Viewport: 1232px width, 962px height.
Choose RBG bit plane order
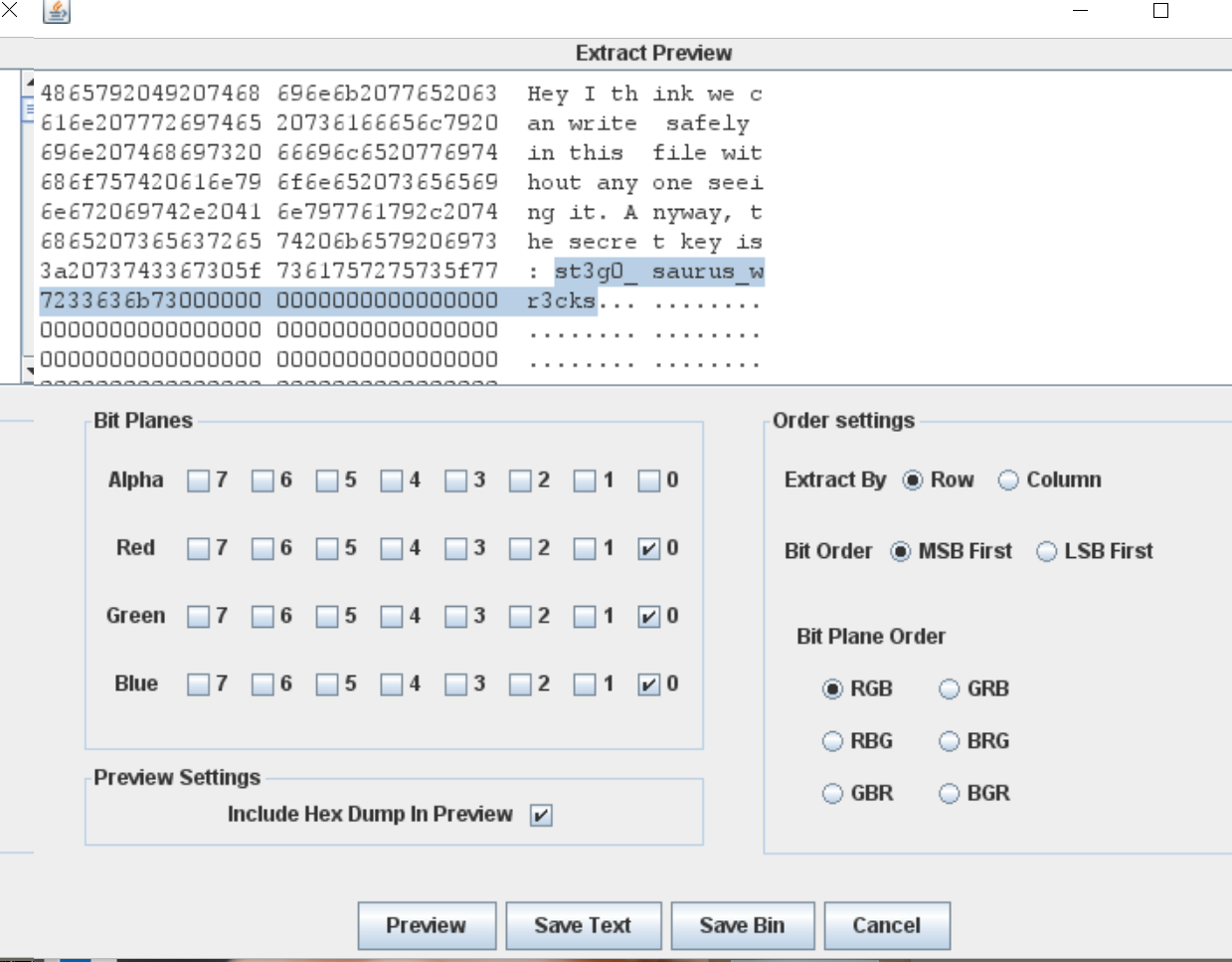tap(833, 742)
